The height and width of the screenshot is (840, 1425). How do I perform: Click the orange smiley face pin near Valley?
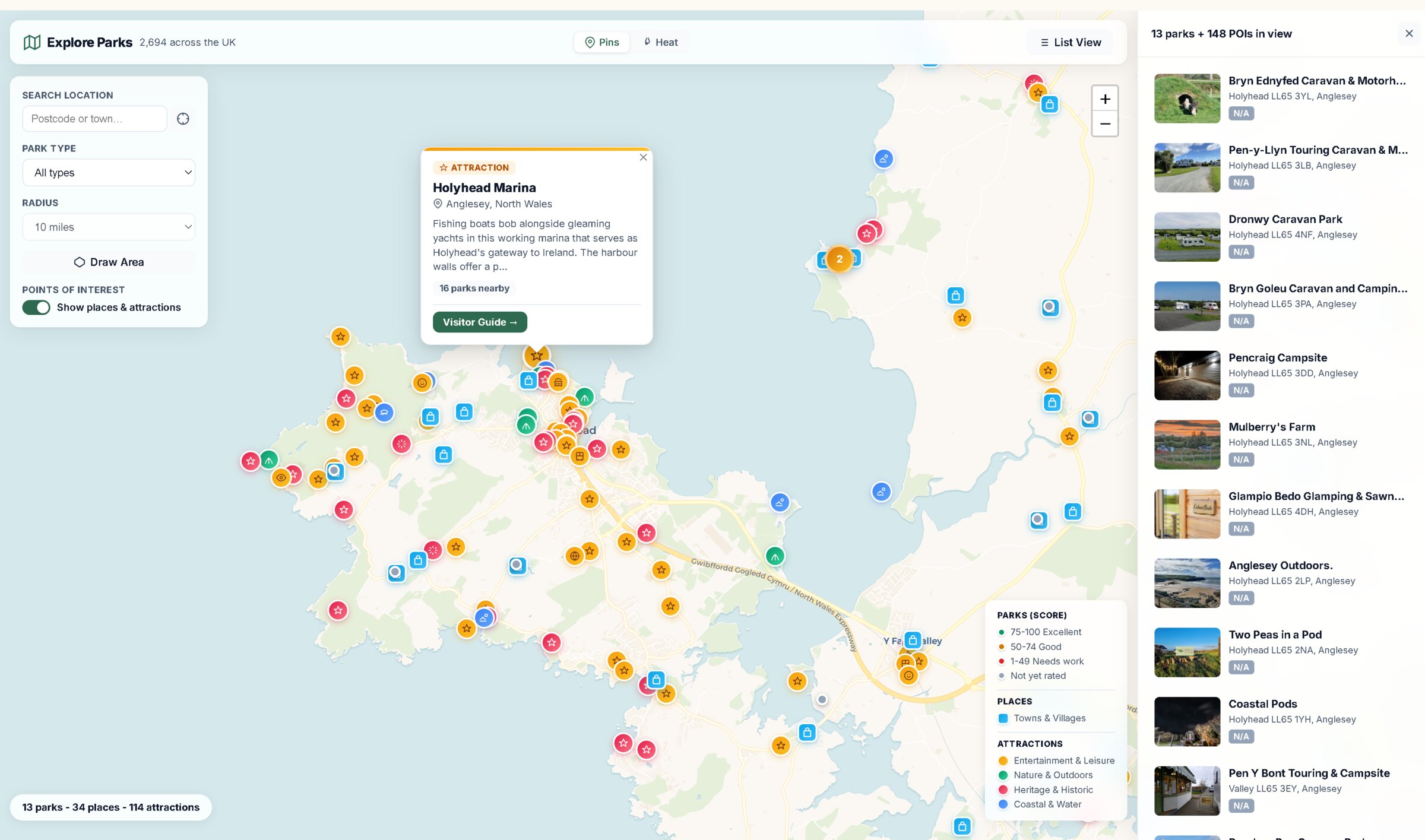pyautogui.click(x=908, y=675)
